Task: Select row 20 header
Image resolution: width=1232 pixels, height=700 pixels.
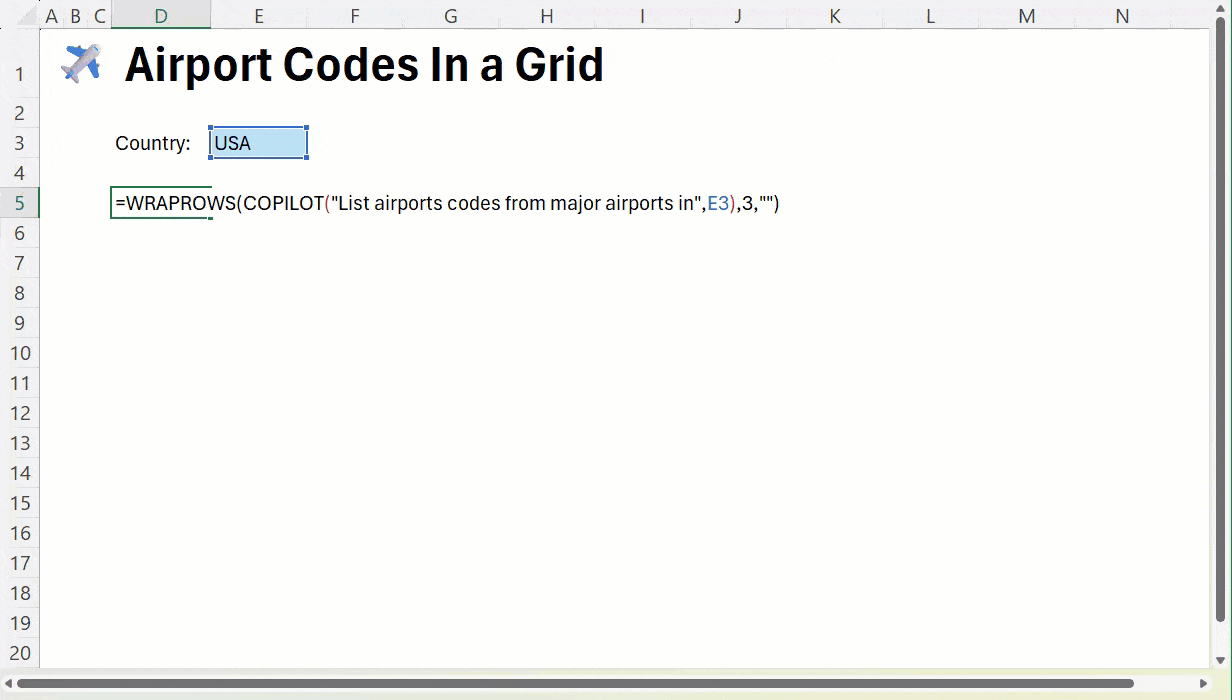Action: pos(20,653)
